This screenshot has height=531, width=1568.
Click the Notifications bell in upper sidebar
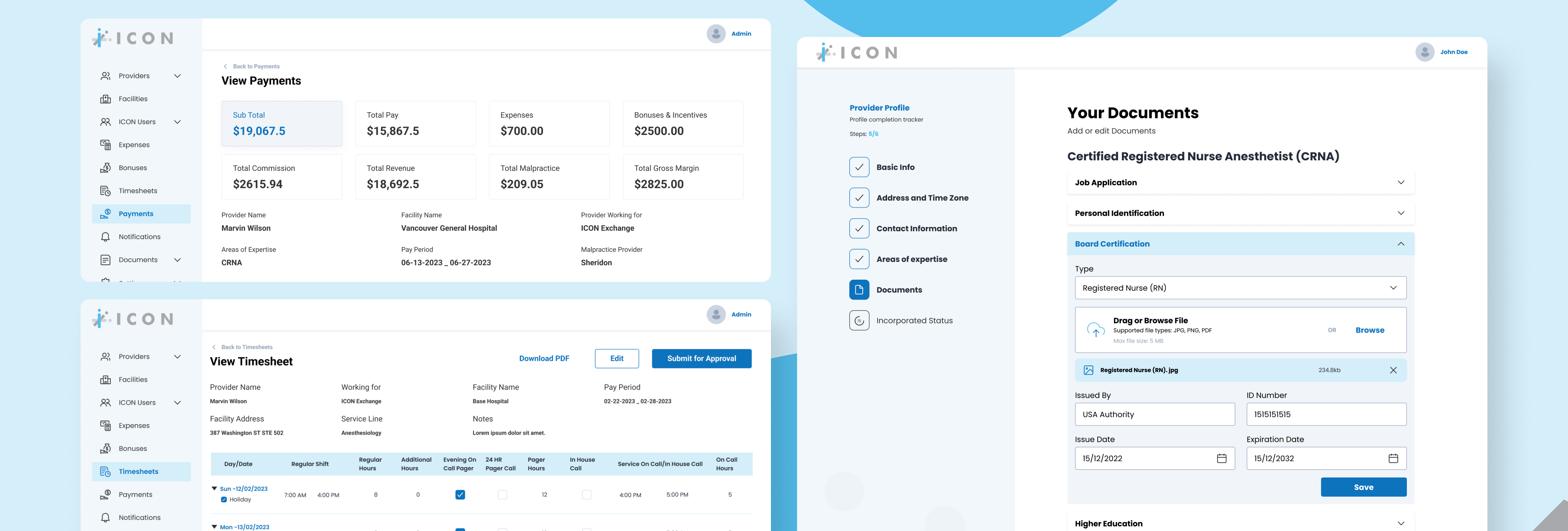tap(105, 237)
